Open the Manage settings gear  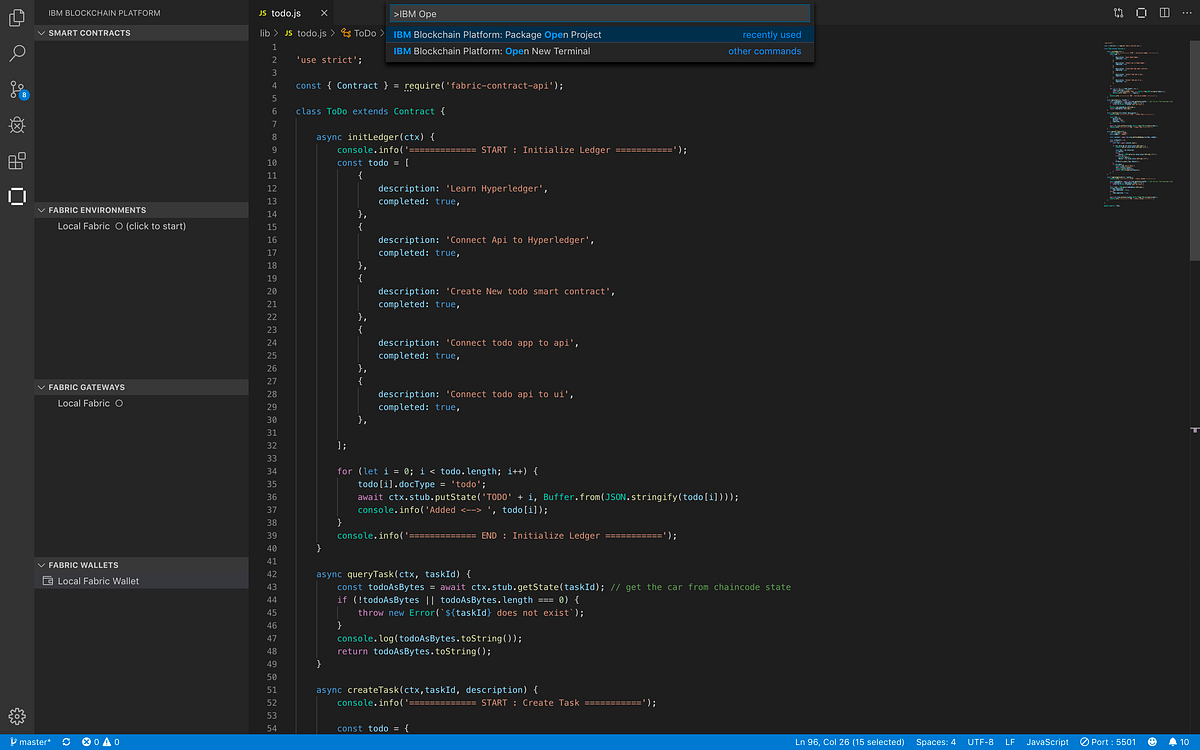click(x=17, y=716)
